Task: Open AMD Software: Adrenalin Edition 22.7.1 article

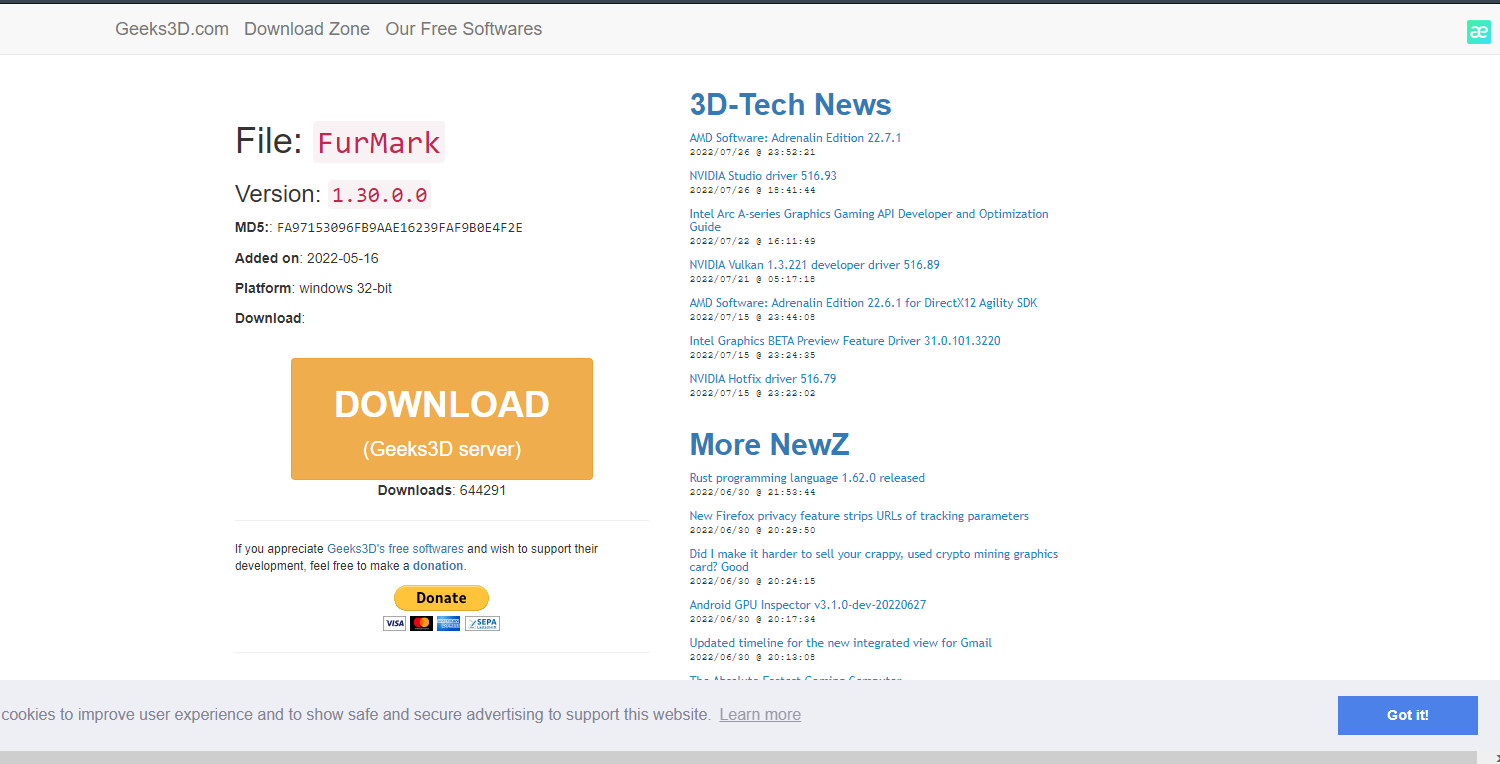Action: coord(795,138)
